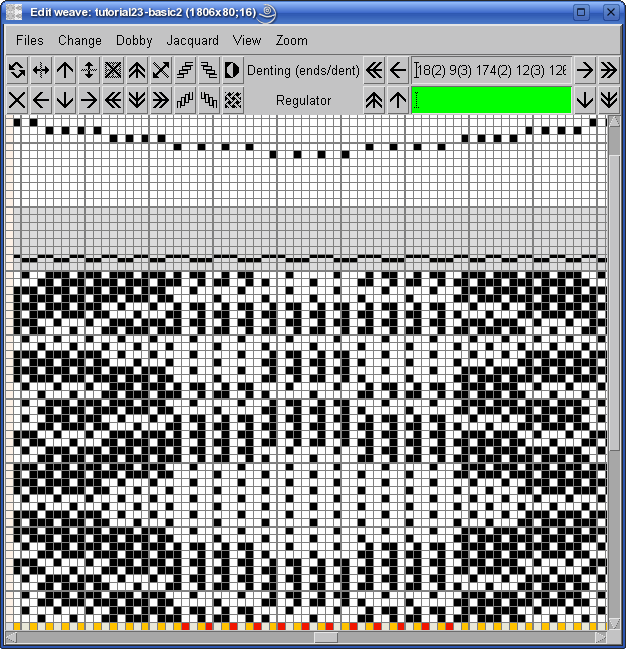The width and height of the screenshot is (626, 649).
Task: Click the Regulator label button
Action: [x=303, y=100]
